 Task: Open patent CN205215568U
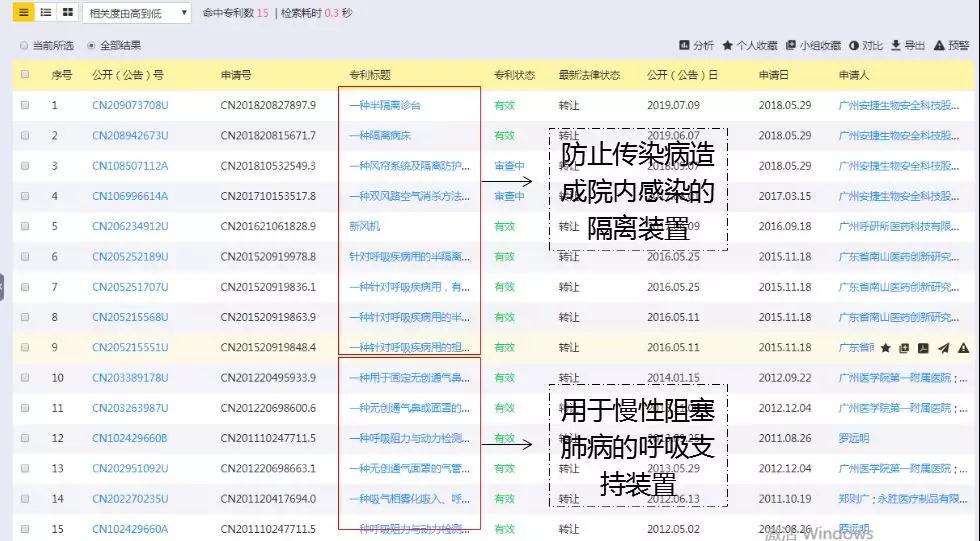130,317
